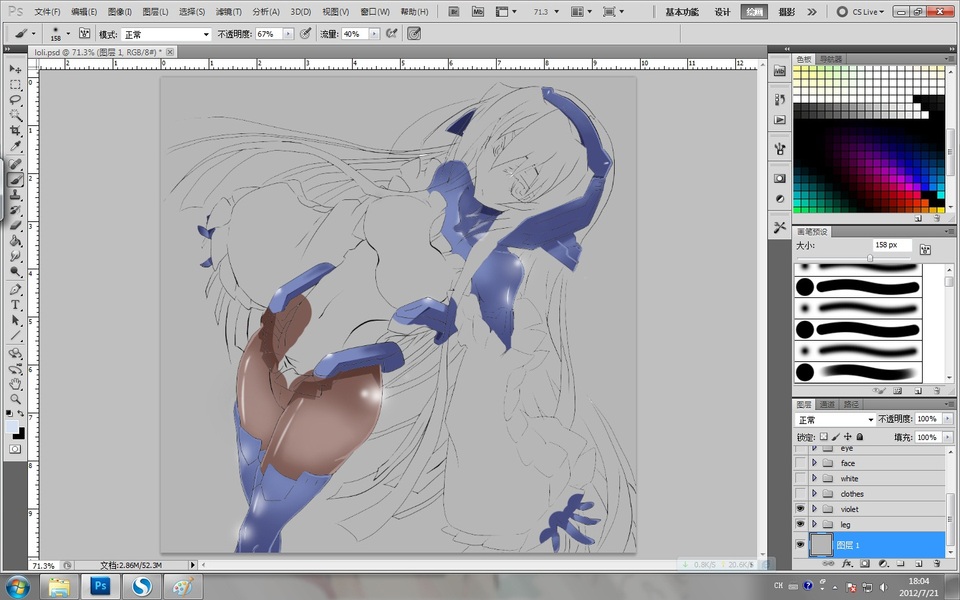Open the layer blending mode dropdown
This screenshot has height=600, width=960.
(x=836, y=420)
